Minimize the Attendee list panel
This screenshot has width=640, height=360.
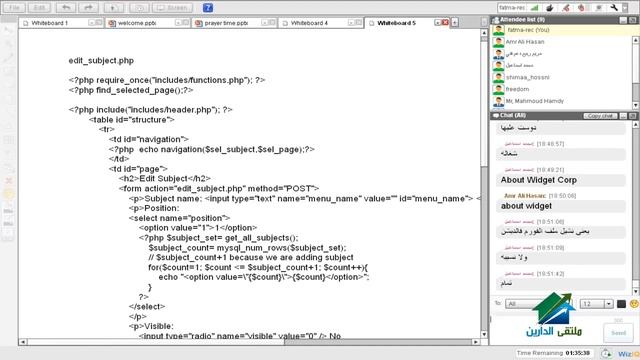pyautogui.click(x=623, y=20)
